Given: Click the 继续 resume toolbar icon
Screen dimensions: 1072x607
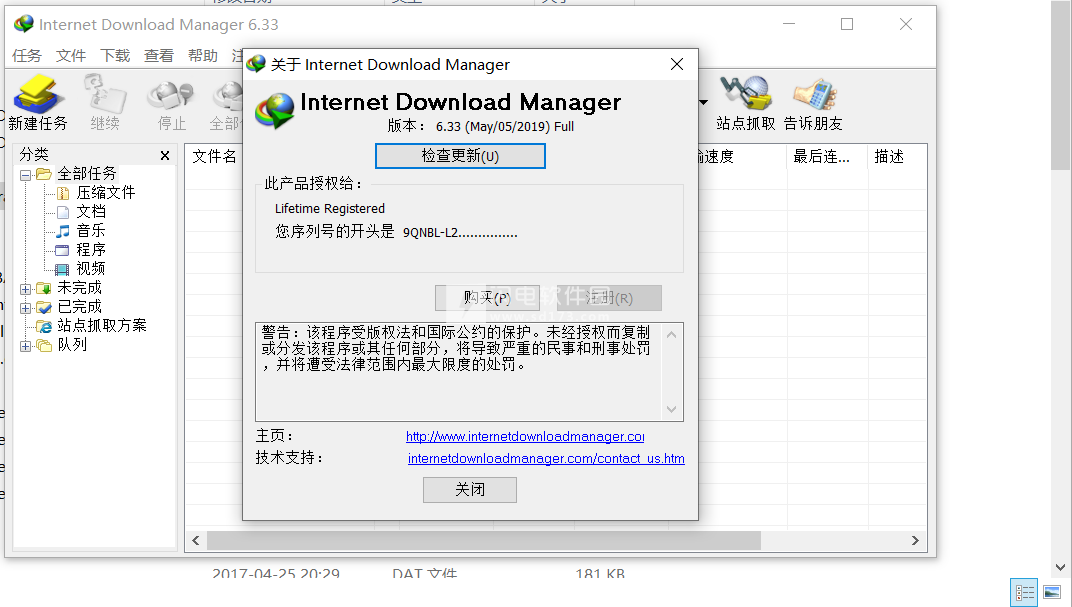Looking at the screenshot, I should coord(105,103).
